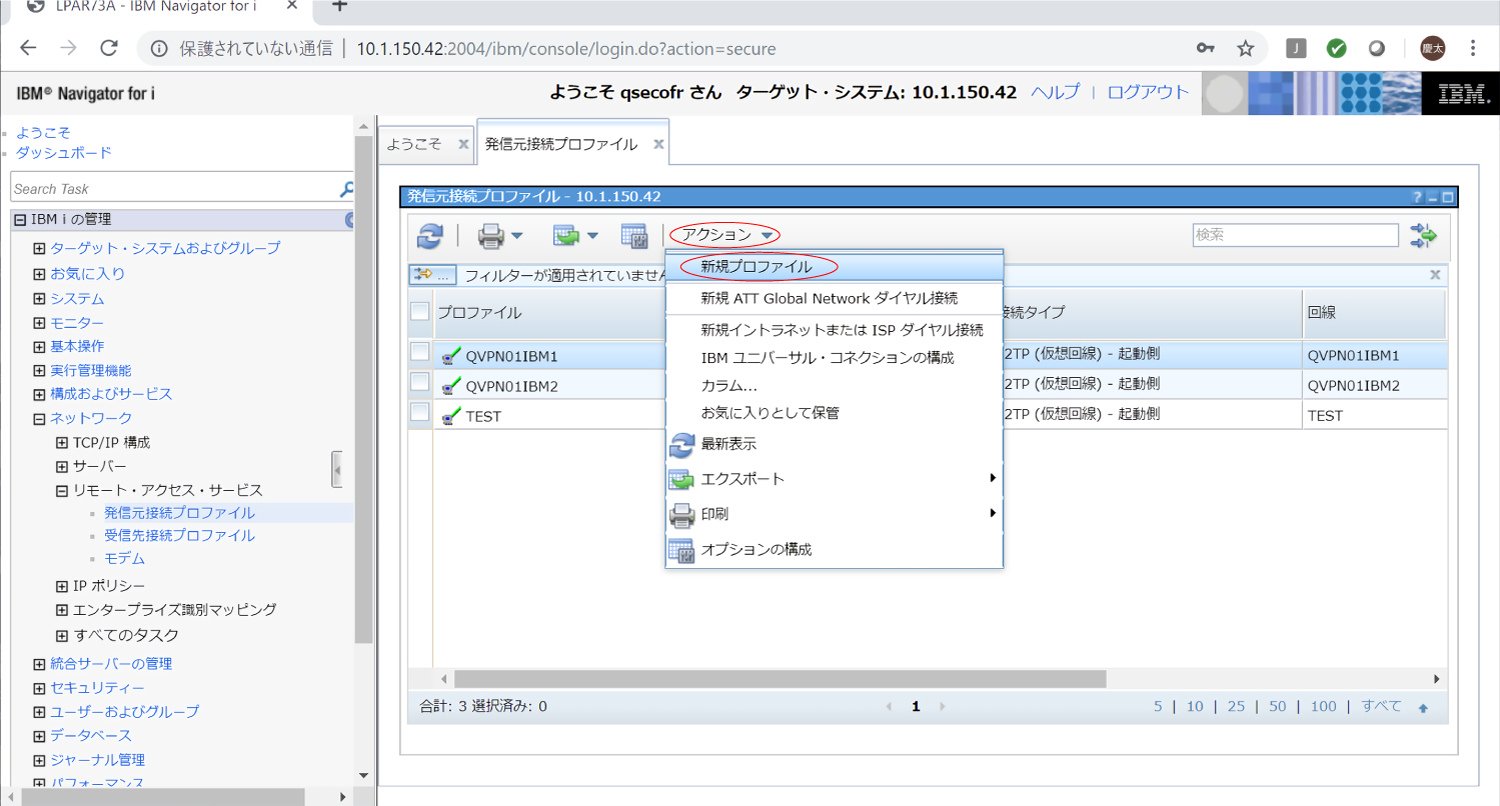Expand the システム tree node
1500x806 pixels.
[39, 298]
